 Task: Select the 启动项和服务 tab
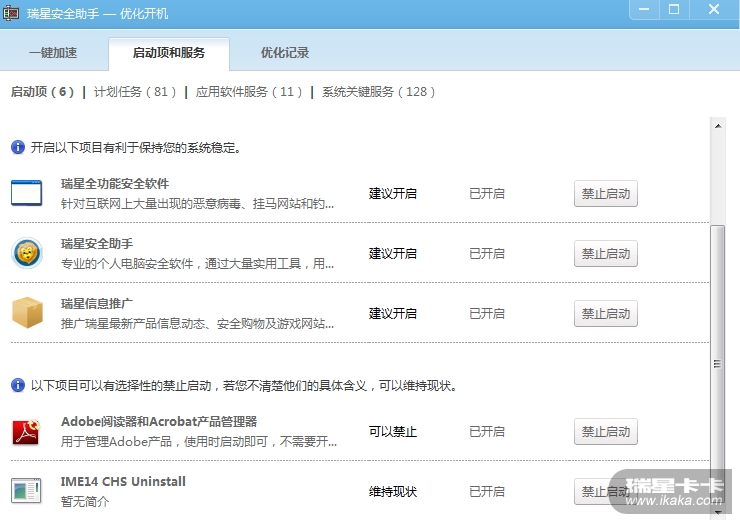pos(169,52)
